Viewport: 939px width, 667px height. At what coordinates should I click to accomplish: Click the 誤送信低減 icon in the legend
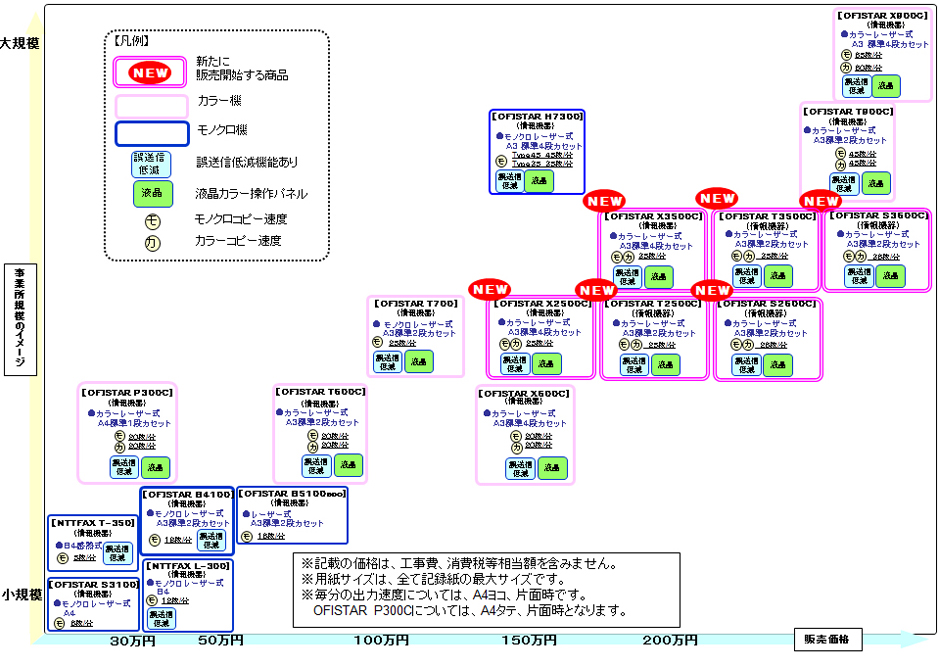(x=151, y=164)
